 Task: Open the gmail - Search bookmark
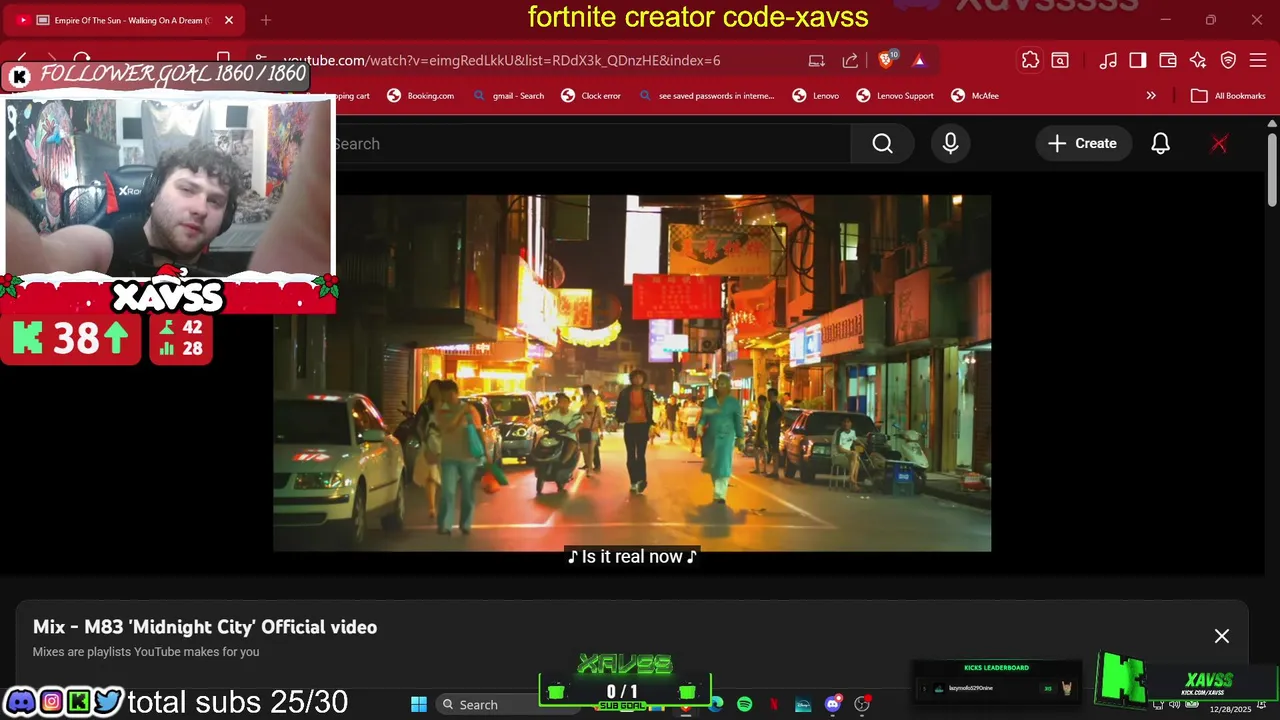coord(509,96)
